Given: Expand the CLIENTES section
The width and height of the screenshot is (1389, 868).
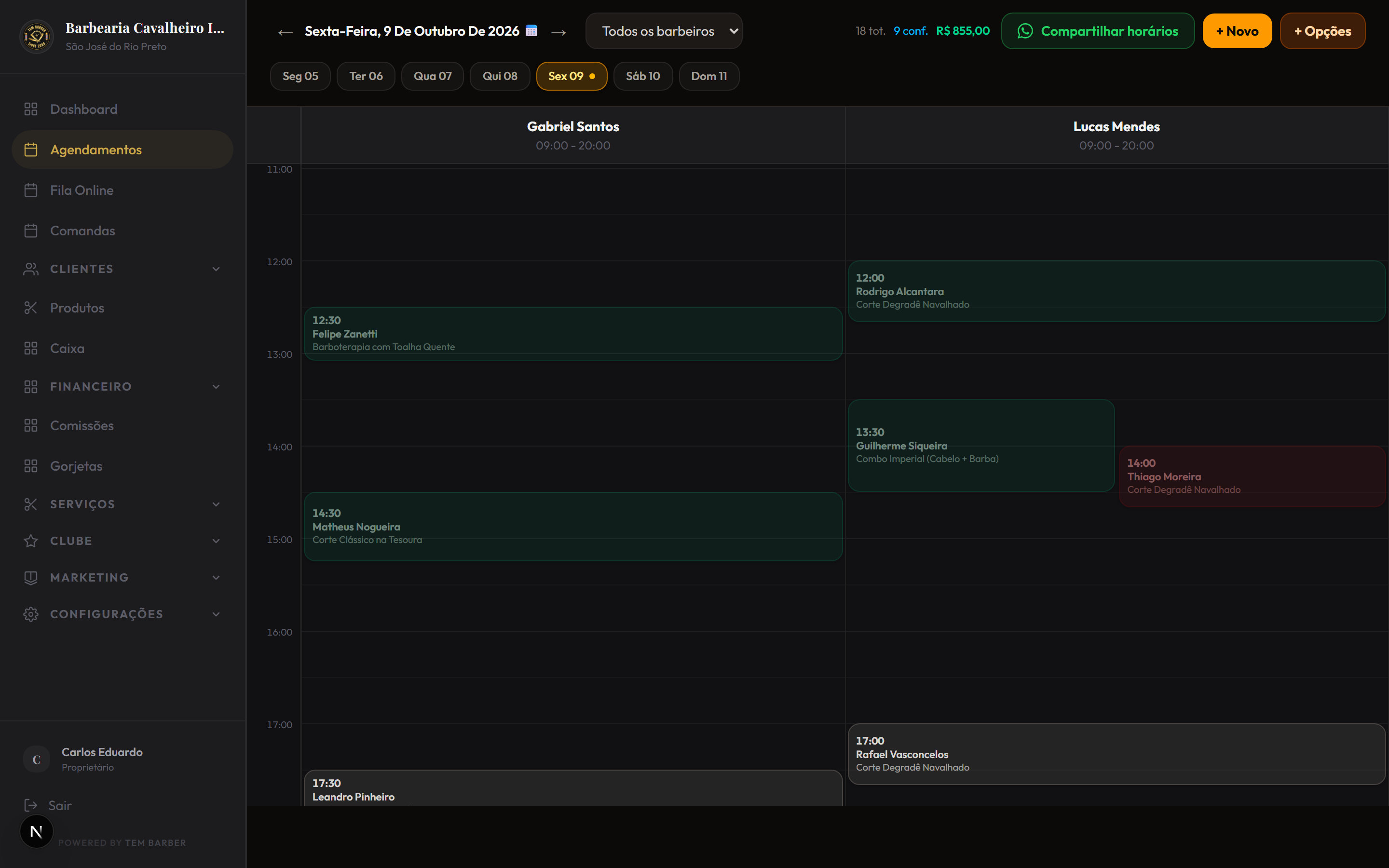Looking at the screenshot, I should (122, 269).
